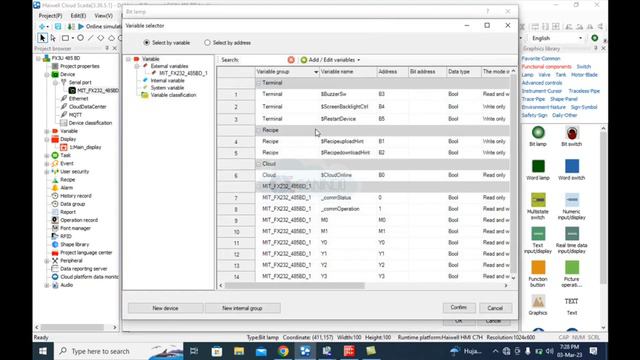
Task: Select the $ScreenBacklightCtrl variable row
Action: [x=363, y=107]
